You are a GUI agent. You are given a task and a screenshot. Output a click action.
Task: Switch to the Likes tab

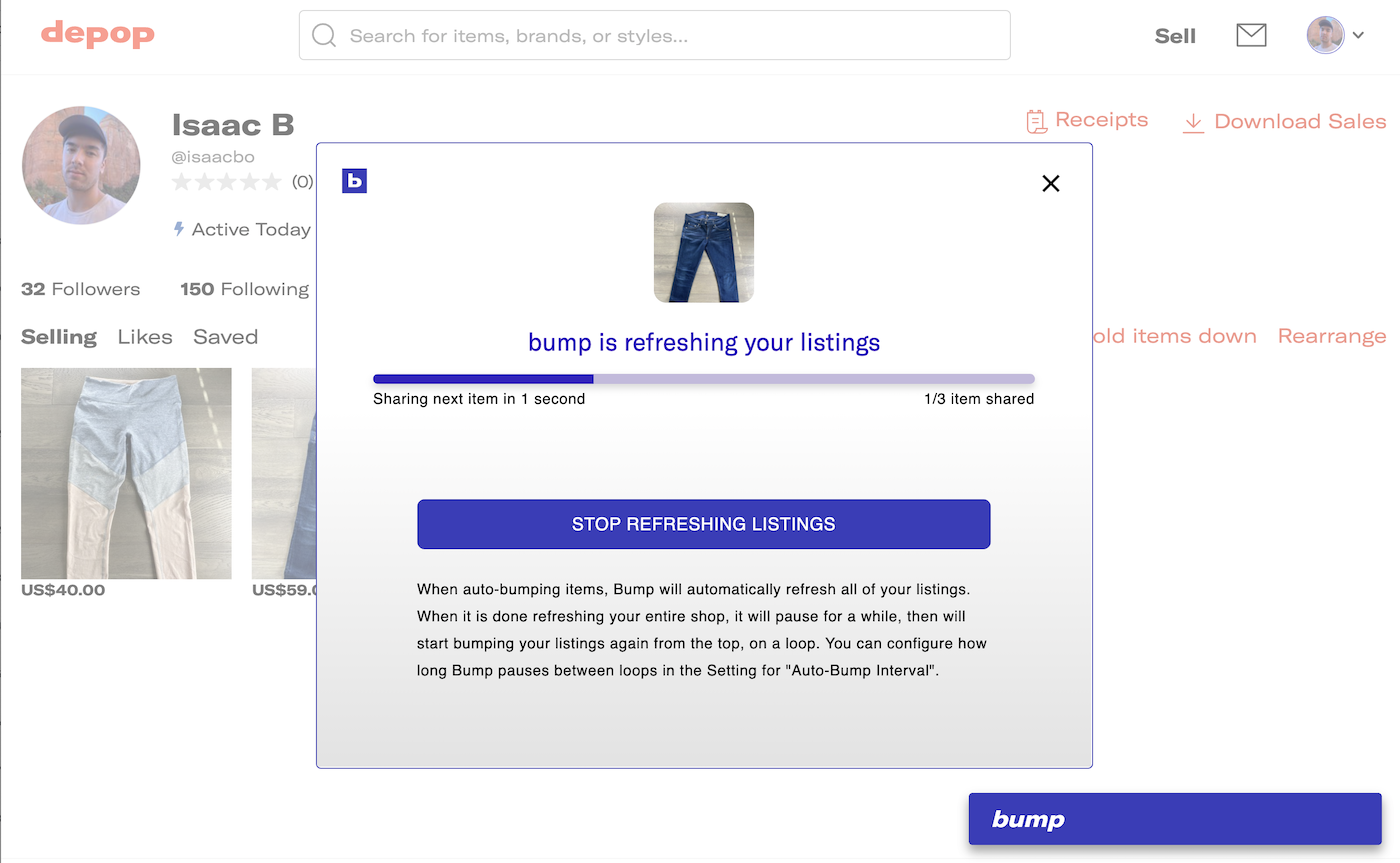[x=145, y=337]
